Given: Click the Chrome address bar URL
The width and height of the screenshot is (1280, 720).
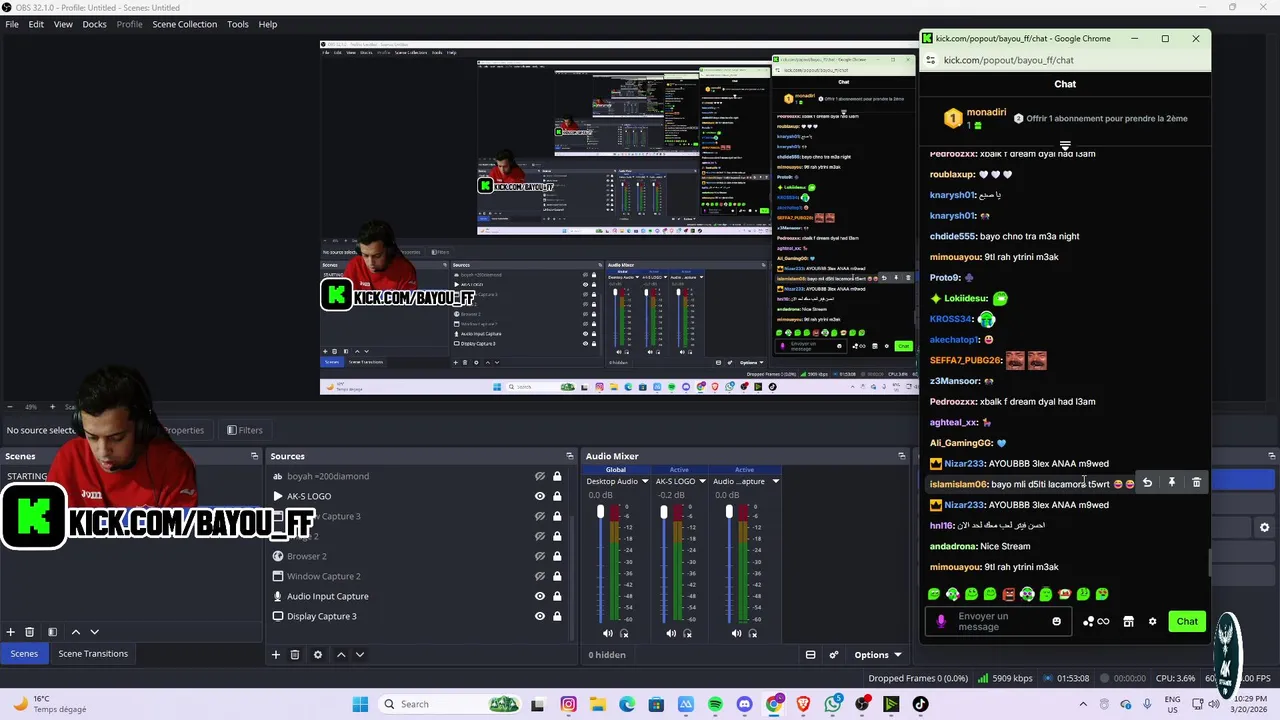Looking at the screenshot, I should (x=1008, y=60).
